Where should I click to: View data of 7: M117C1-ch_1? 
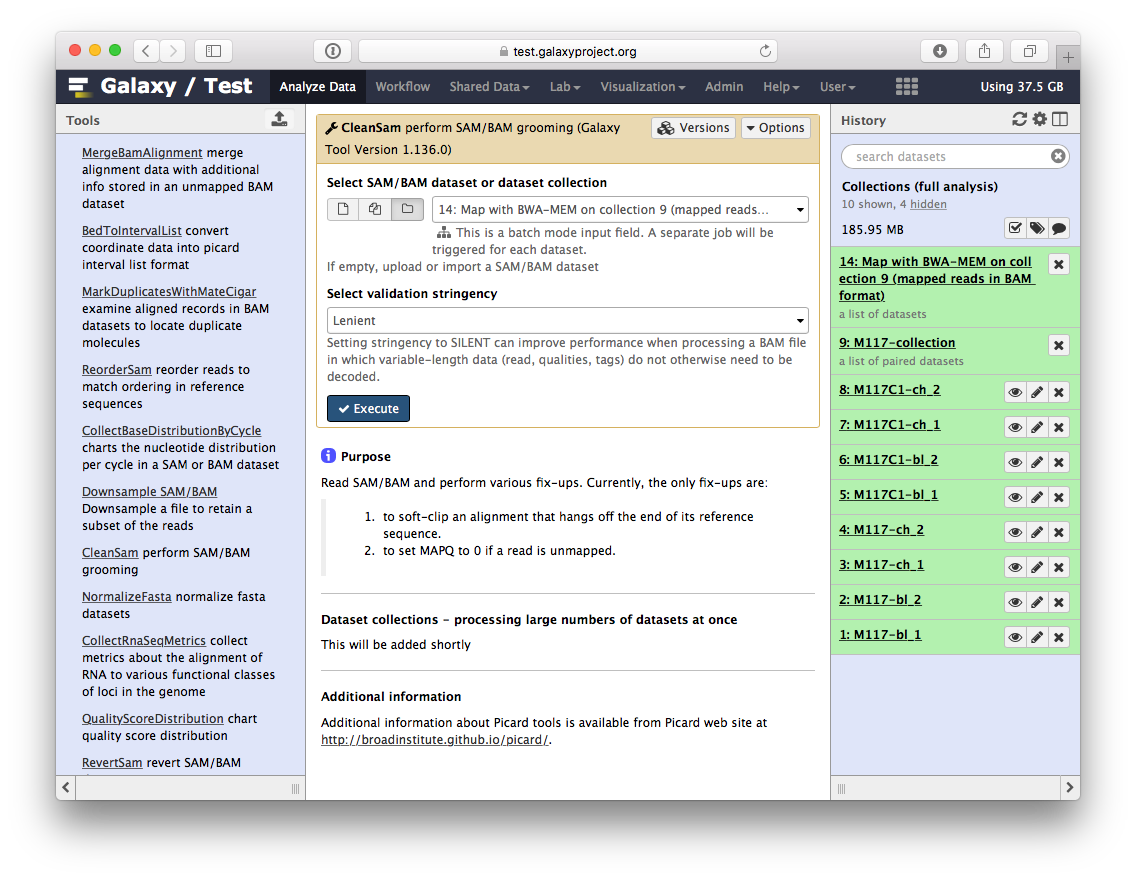1015,427
